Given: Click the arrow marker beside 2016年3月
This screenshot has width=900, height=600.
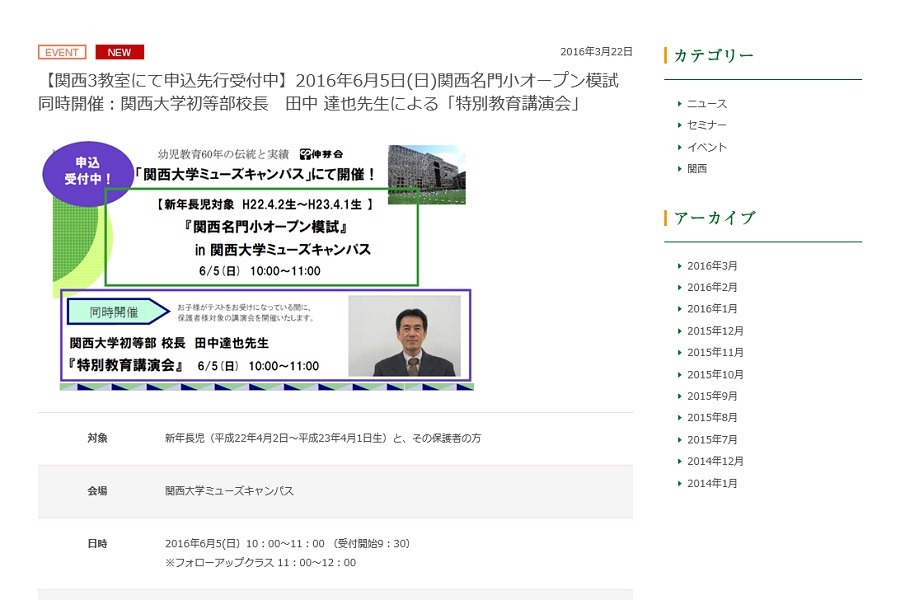Looking at the screenshot, I should [x=682, y=265].
